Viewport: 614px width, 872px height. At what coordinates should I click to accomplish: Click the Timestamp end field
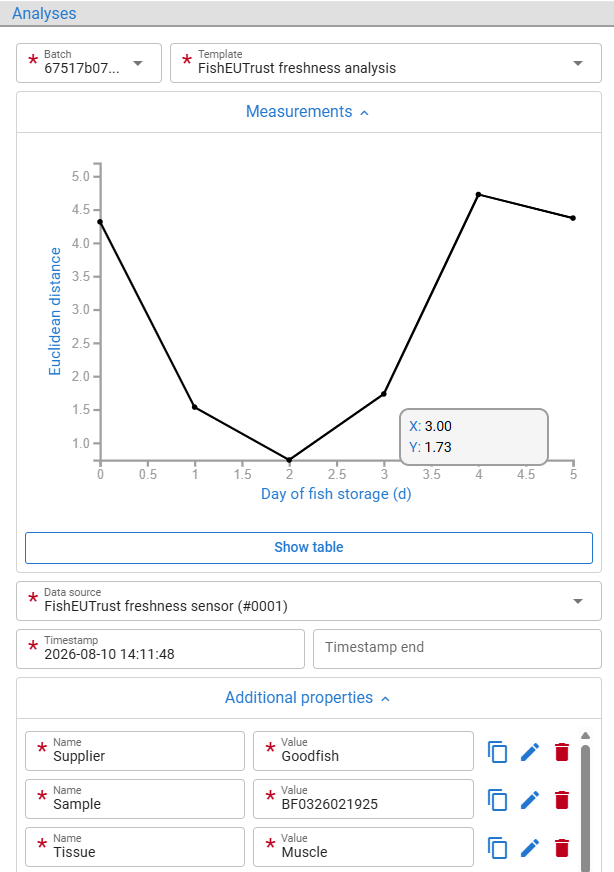click(x=457, y=648)
